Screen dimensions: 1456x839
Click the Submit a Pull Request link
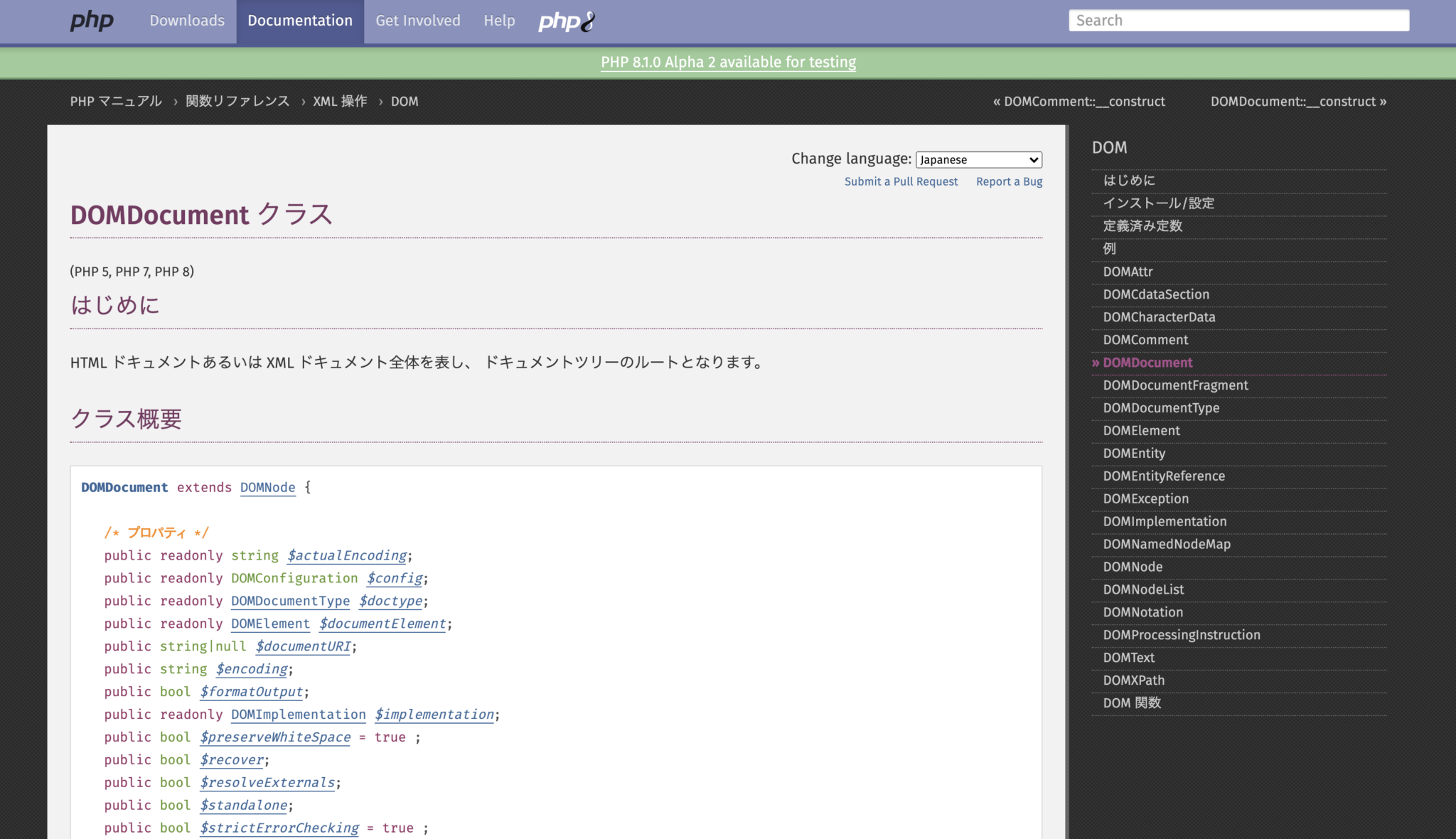[x=901, y=181]
